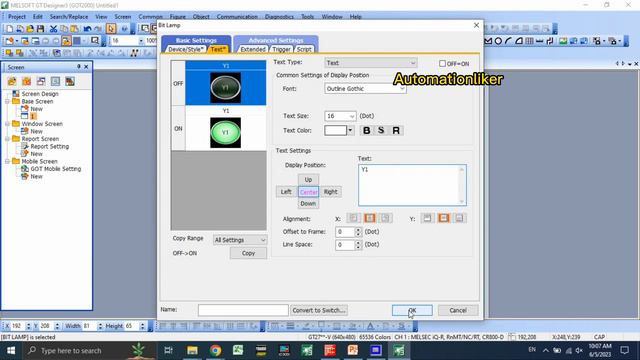Screen dimensions: 640x360
Task: Switch to the Extended tab
Action: [x=253, y=49]
